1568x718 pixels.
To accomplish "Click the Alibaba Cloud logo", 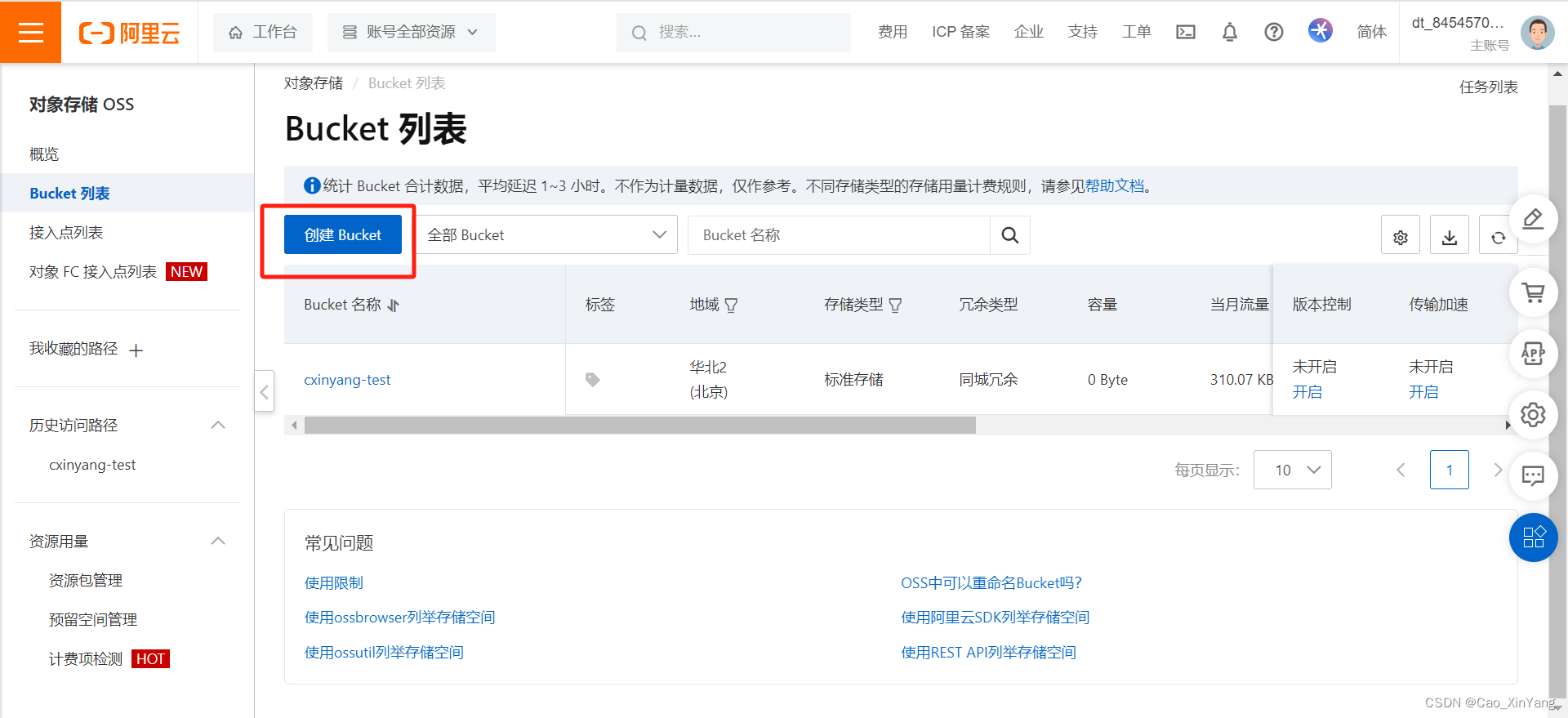I will 129,33.
